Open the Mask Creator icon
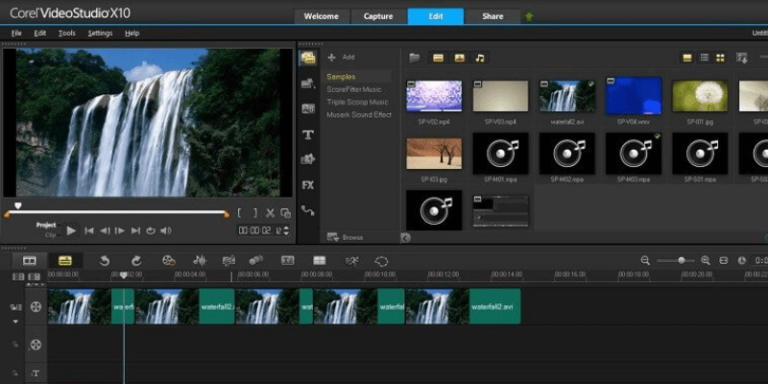 [x=381, y=261]
